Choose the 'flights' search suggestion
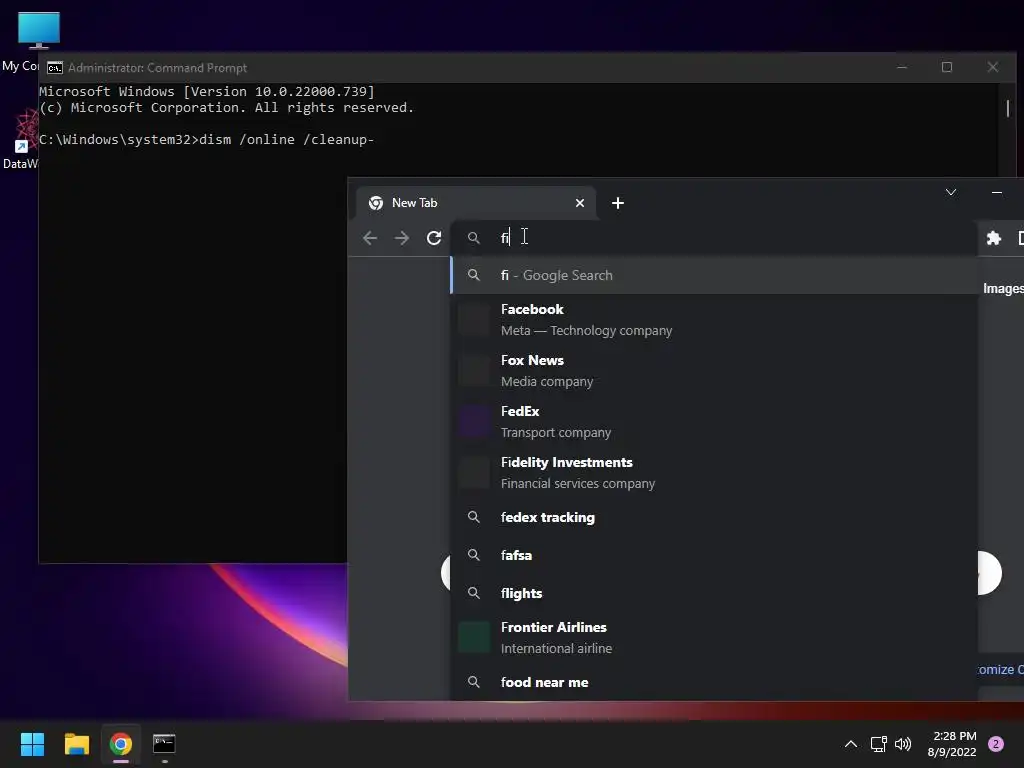 click(x=714, y=593)
